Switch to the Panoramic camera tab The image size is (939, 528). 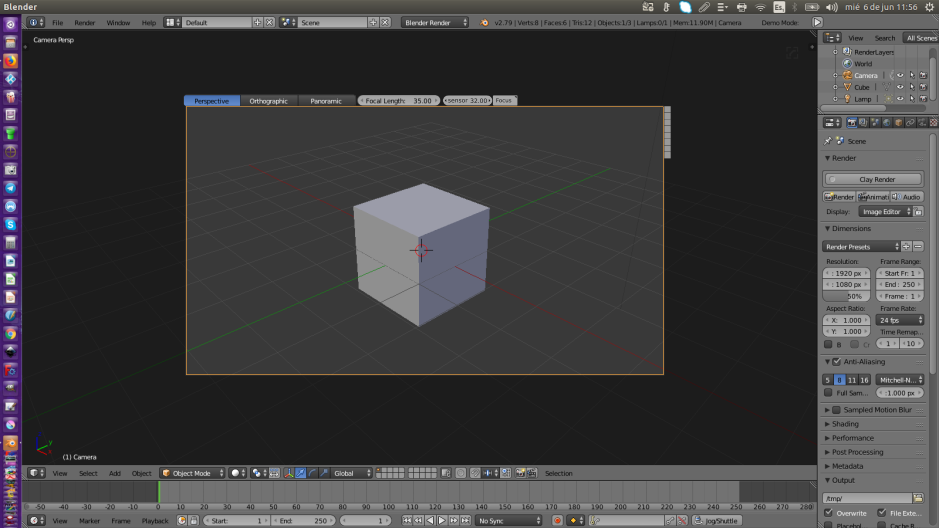coord(326,101)
